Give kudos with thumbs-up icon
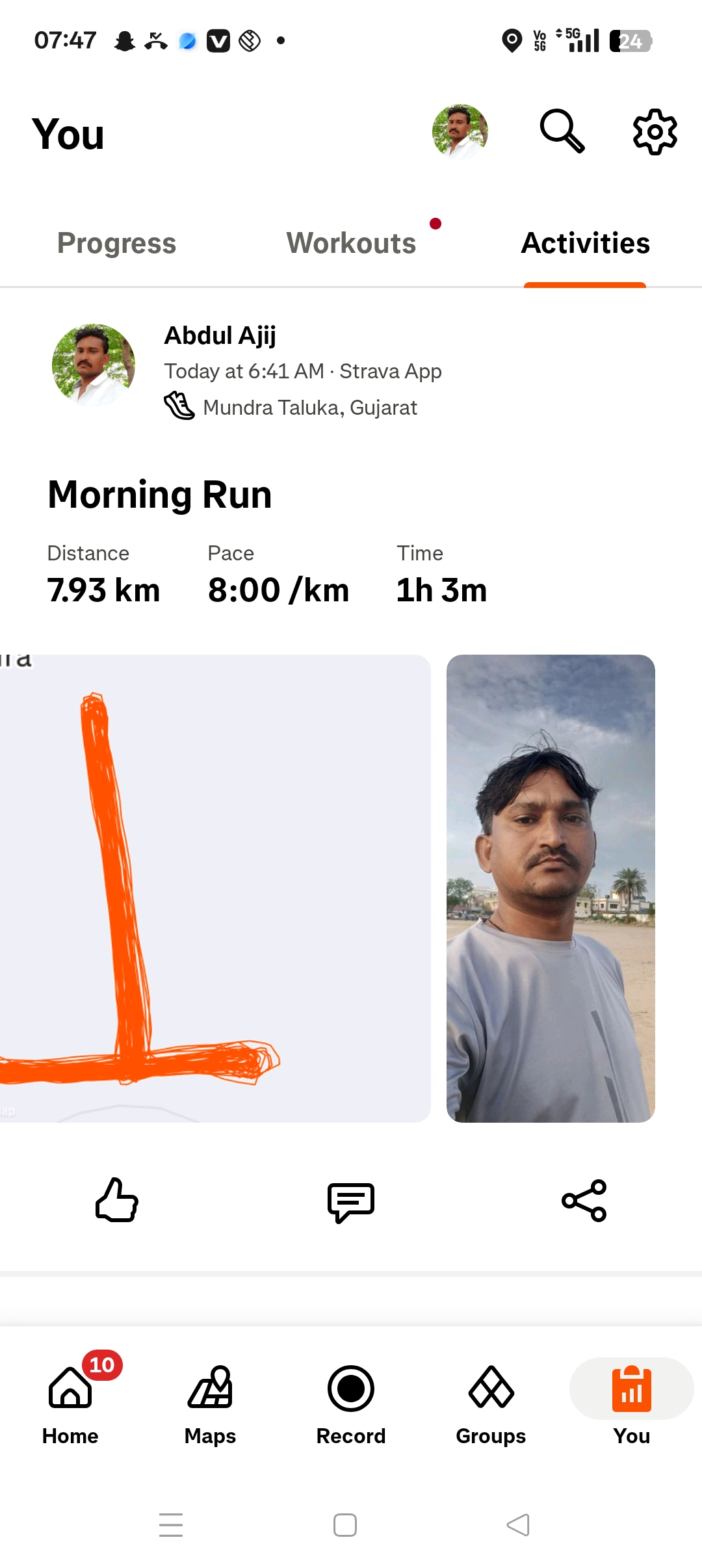Screen dimensions: 702x1568 [x=117, y=1200]
